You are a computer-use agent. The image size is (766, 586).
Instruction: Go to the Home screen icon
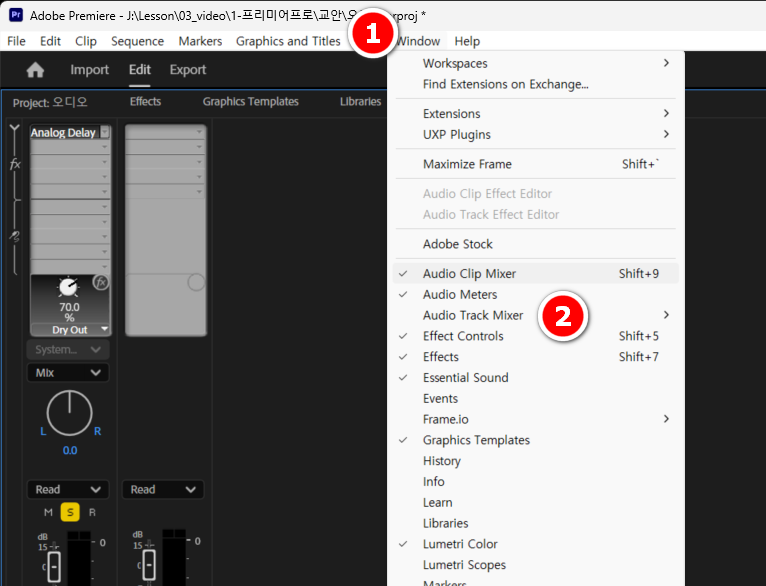(35, 70)
